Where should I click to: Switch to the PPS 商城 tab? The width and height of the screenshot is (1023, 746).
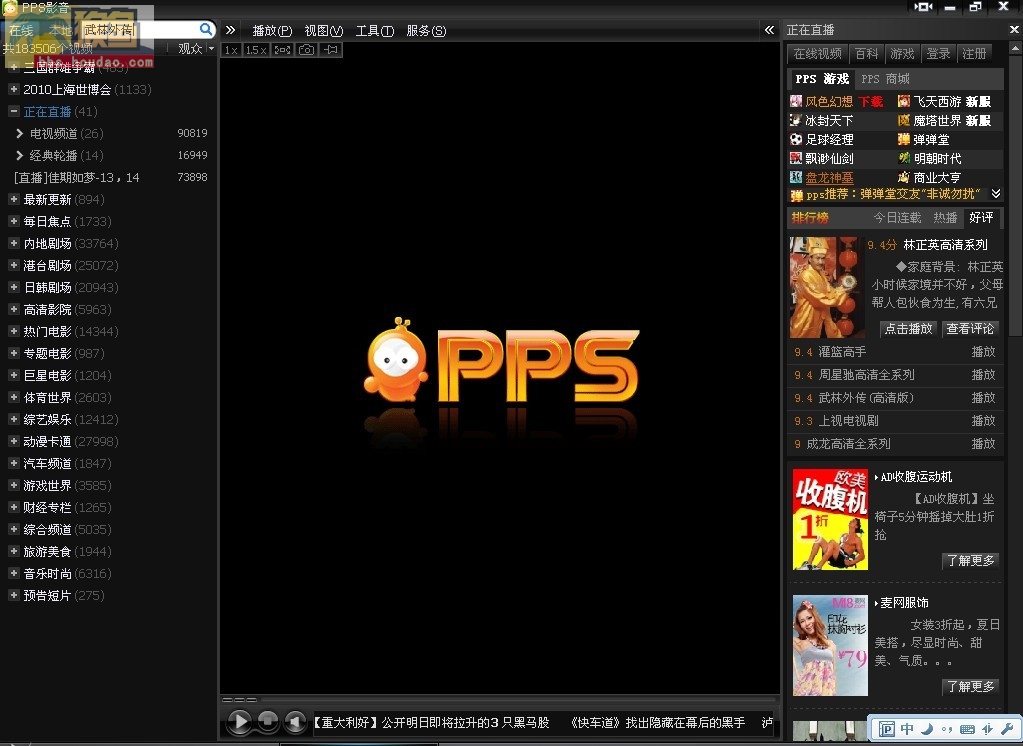click(x=885, y=79)
